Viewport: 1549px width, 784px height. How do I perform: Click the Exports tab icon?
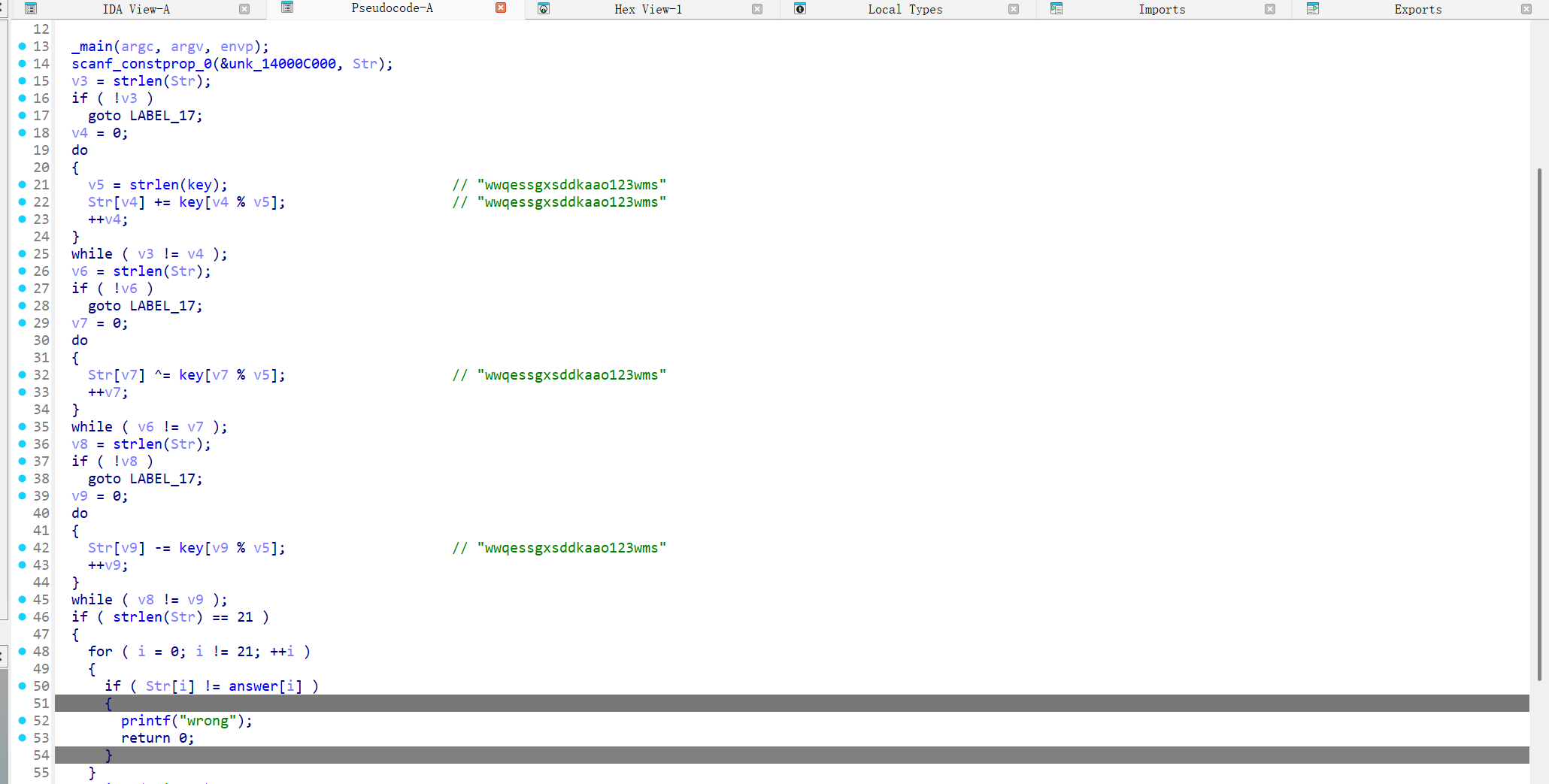[1313, 9]
